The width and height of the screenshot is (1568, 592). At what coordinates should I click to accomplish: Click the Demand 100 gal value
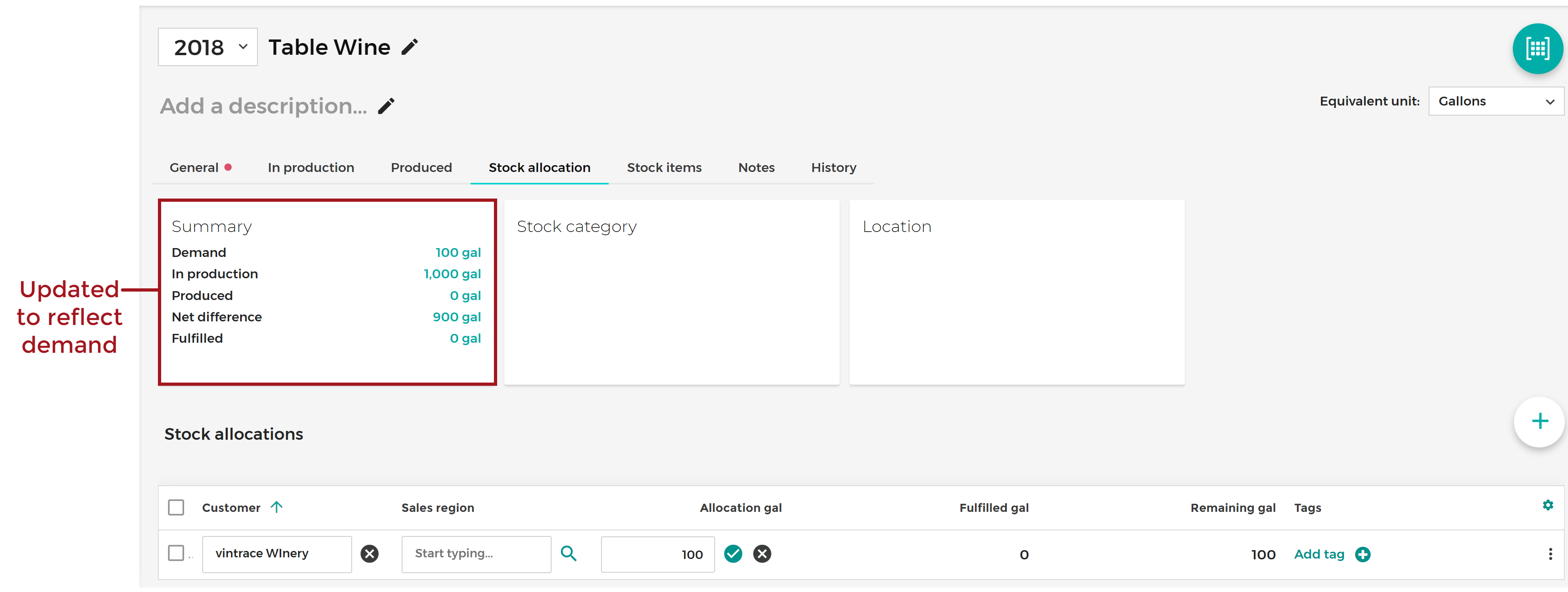point(458,253)
